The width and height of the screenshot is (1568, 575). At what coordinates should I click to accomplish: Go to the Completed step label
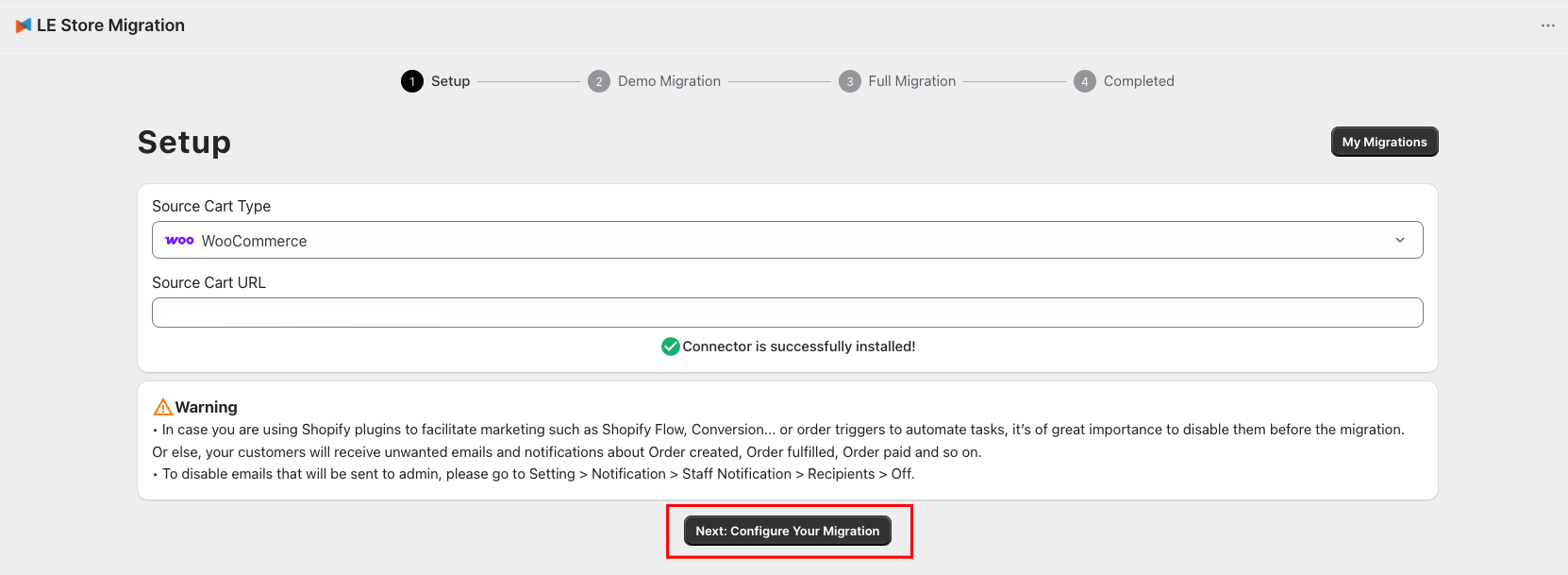[x=1139, y=81]
